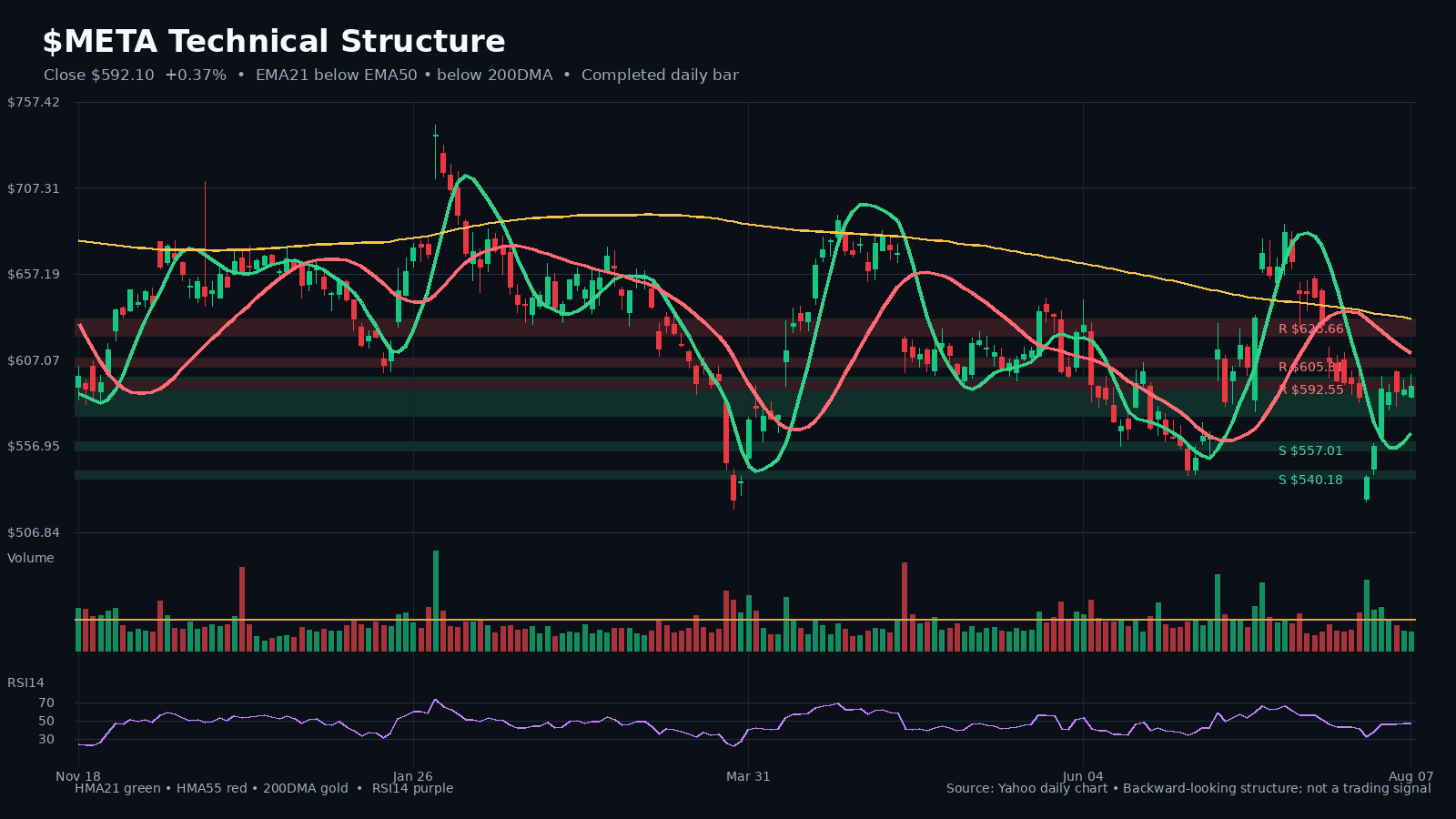Viewport: 1456px width, 819px height.
Task: Select the "30" RSI level label
Action: [46, 740]
